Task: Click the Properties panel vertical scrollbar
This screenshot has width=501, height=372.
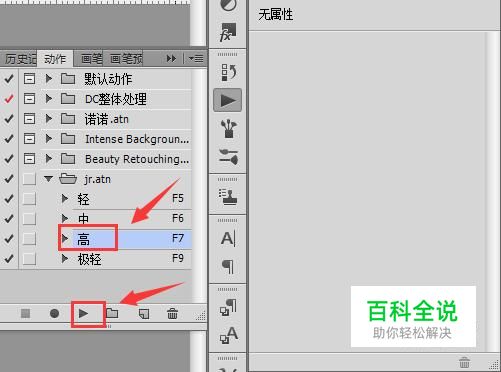Action: [493, 192]
